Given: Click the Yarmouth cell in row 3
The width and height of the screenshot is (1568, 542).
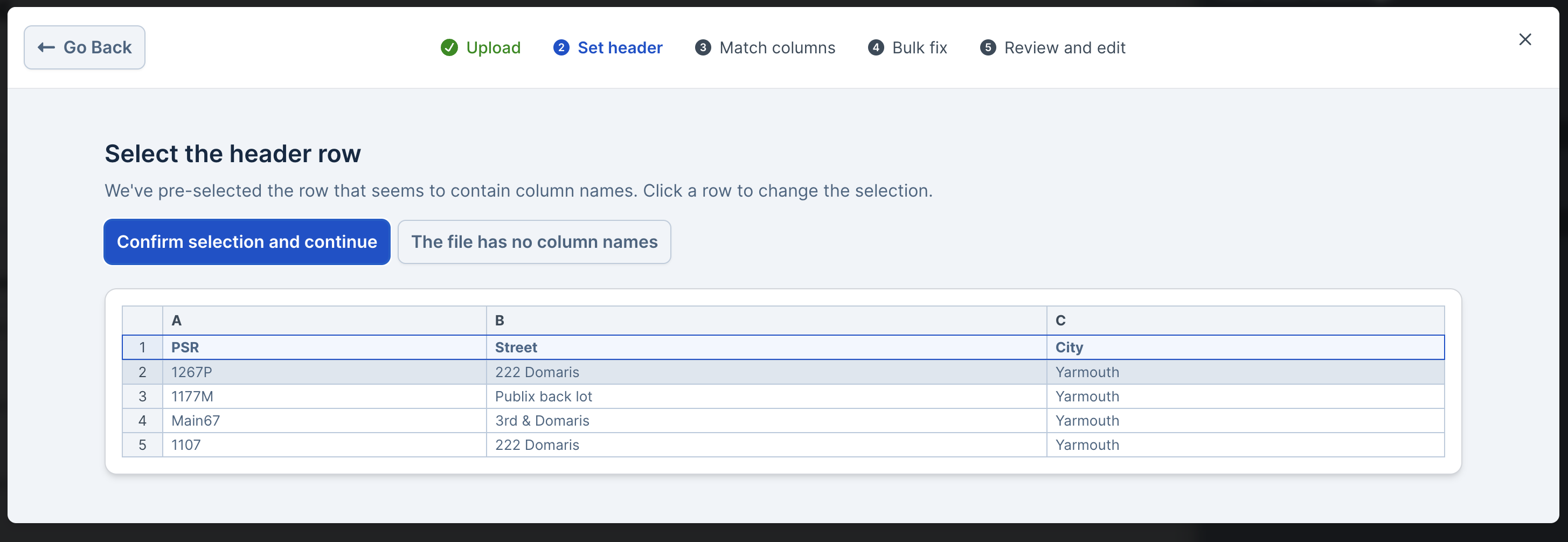Looking at the screenshot, I should pyautogui.click(x=1245, y=397).
